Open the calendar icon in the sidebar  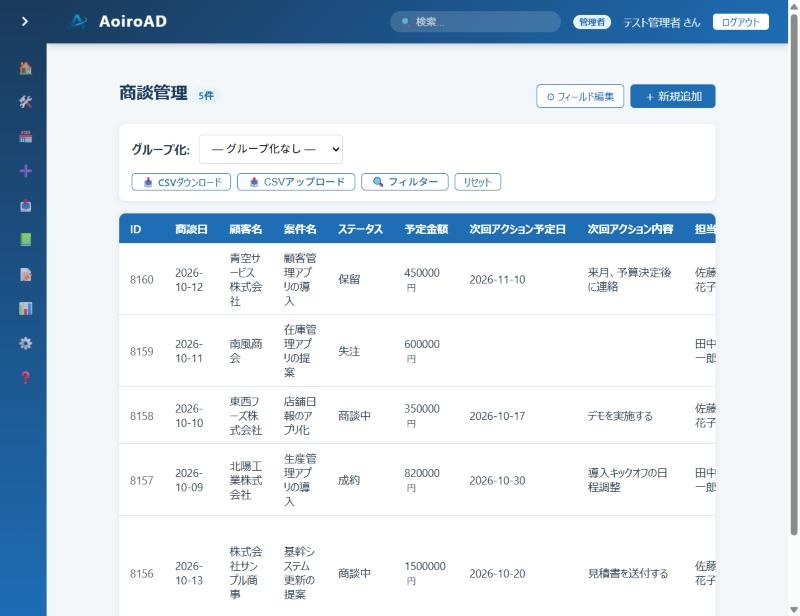tap(26, 137)
